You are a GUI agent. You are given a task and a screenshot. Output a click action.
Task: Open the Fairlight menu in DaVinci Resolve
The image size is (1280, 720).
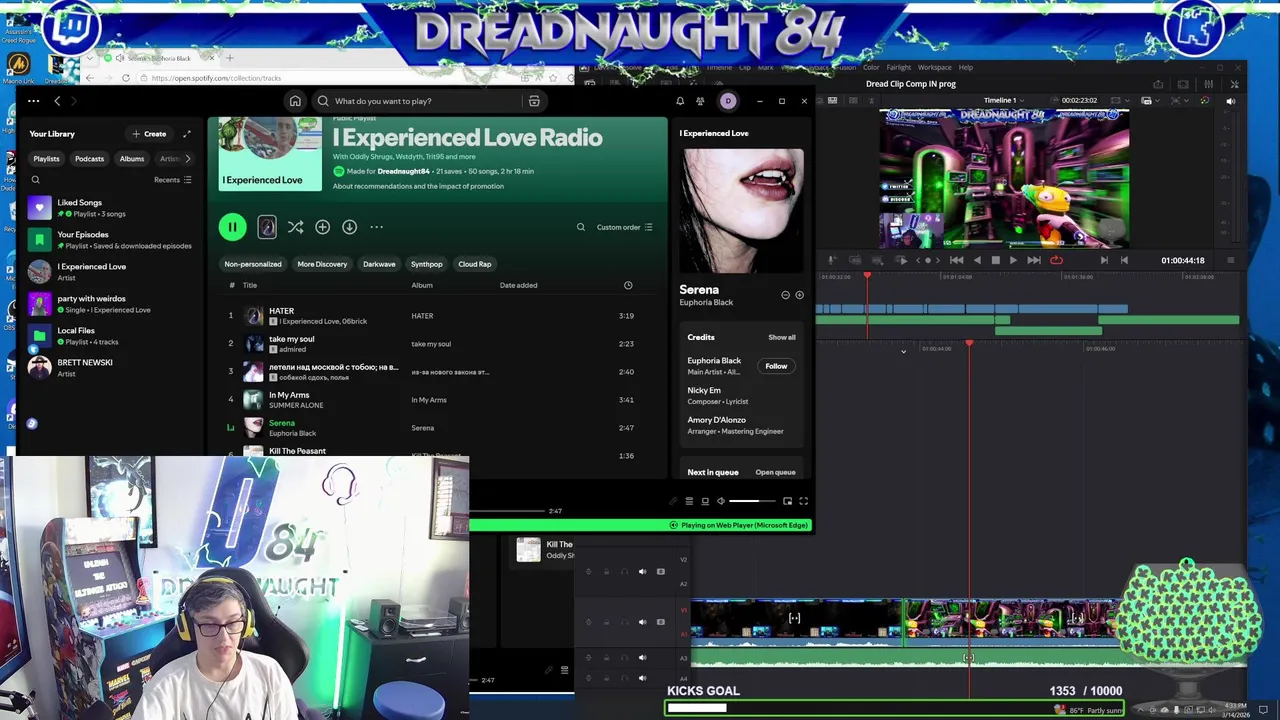[x=898, y=67]
